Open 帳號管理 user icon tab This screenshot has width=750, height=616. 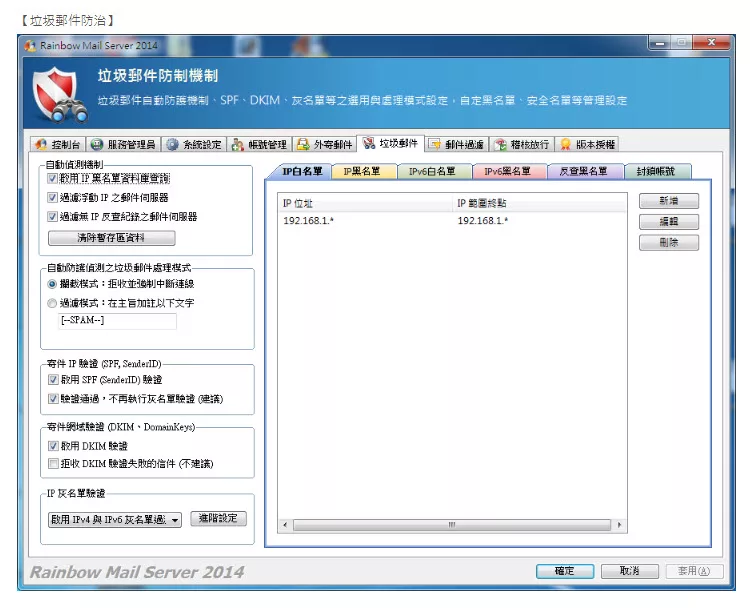click(238, 145)
